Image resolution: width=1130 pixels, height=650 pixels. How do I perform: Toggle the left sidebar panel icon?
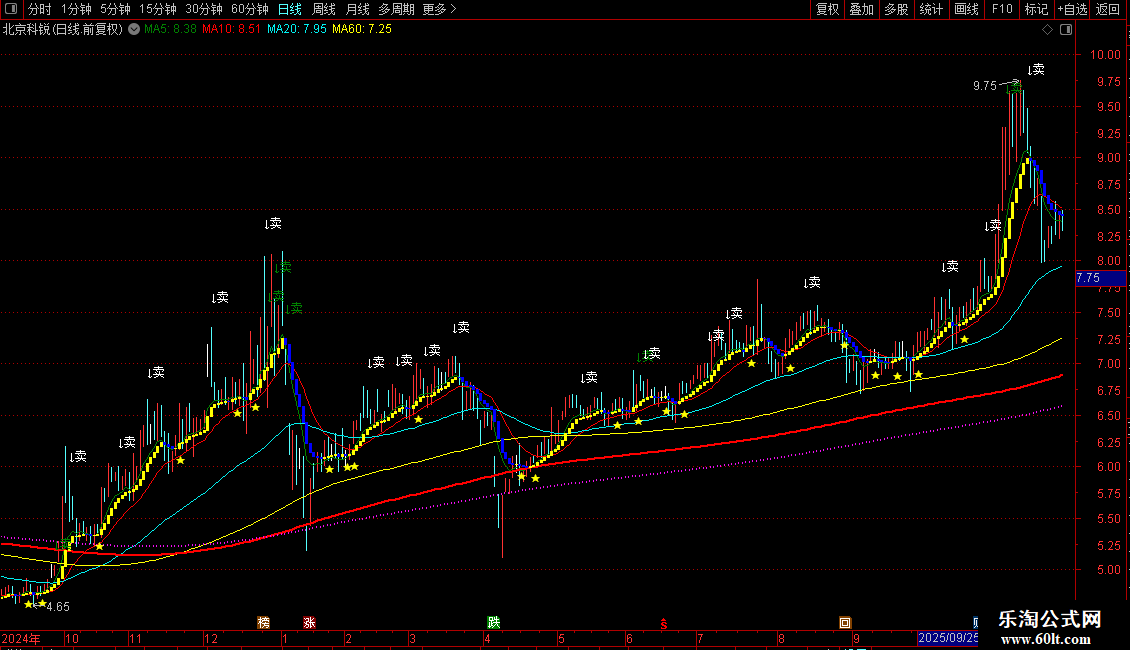(11, 9)
